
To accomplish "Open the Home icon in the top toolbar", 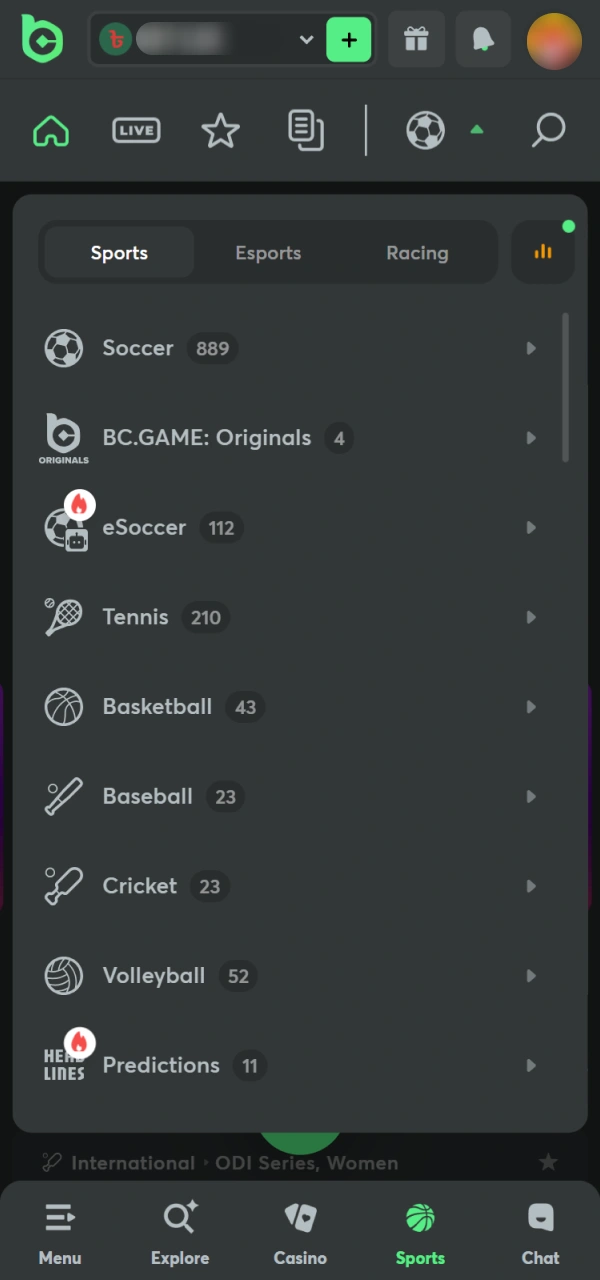I will click(50, 130).
